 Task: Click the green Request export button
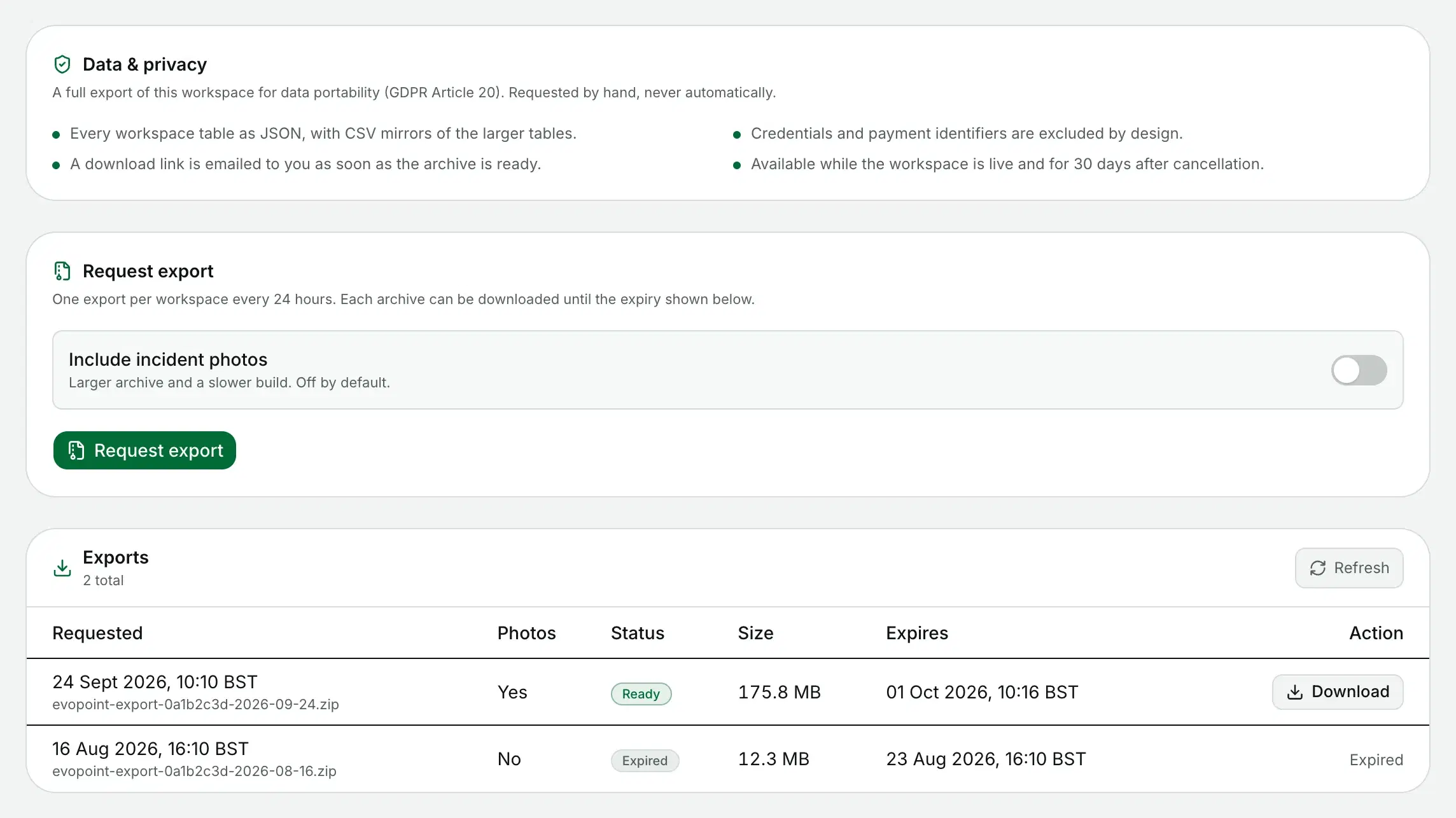[144, 450]
